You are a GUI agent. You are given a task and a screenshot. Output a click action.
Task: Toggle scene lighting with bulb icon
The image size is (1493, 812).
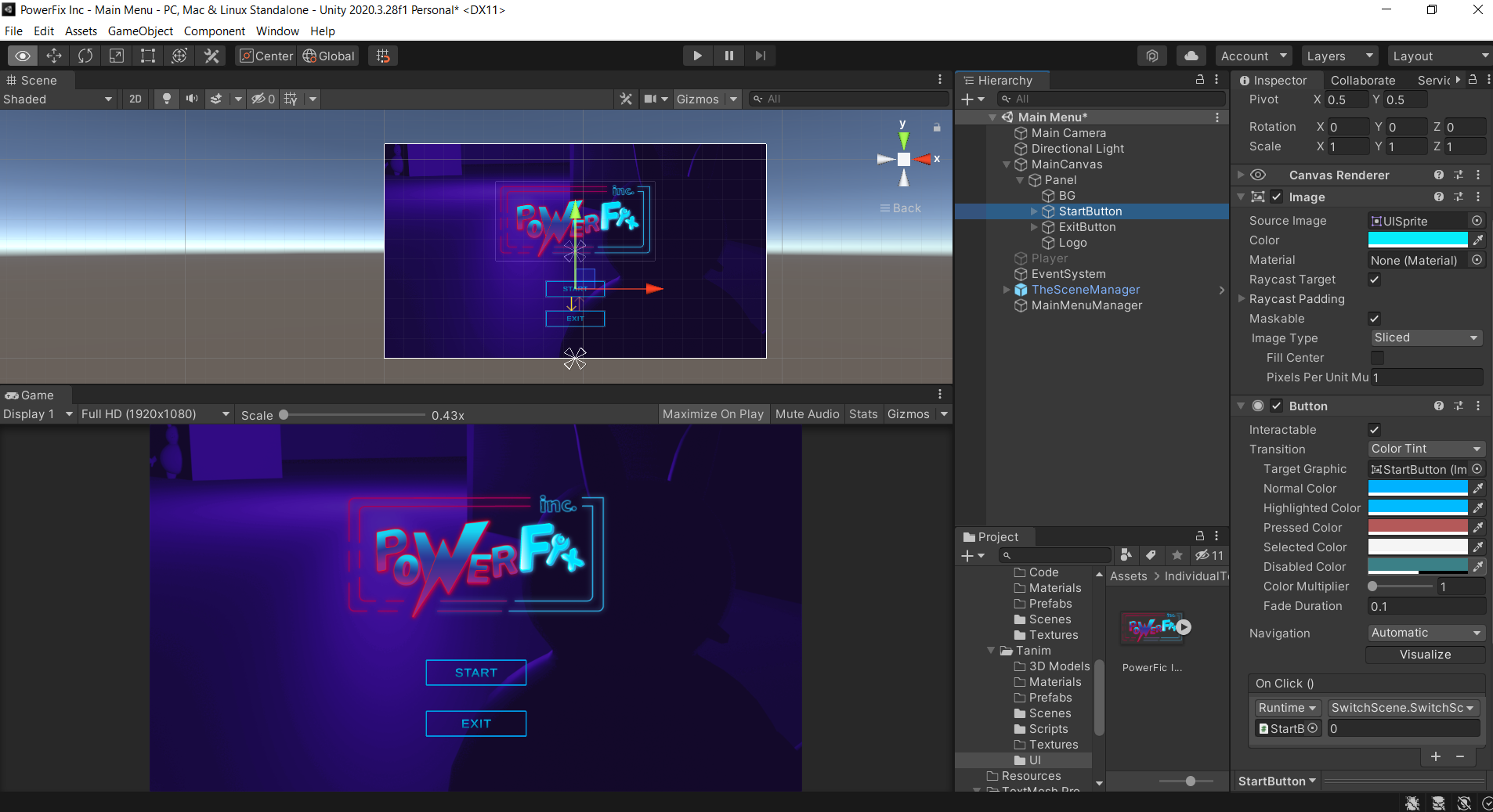point(166,99)
